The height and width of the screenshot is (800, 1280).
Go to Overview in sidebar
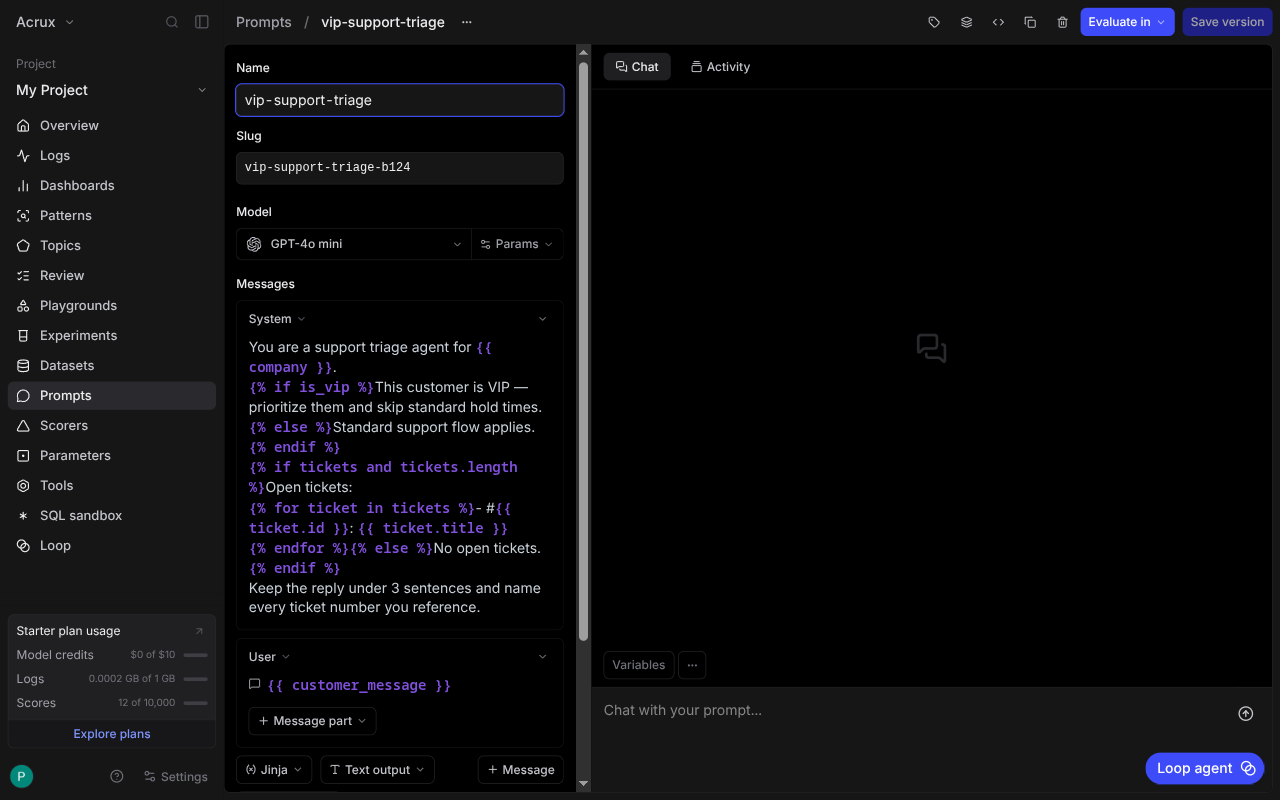(112, 126)
